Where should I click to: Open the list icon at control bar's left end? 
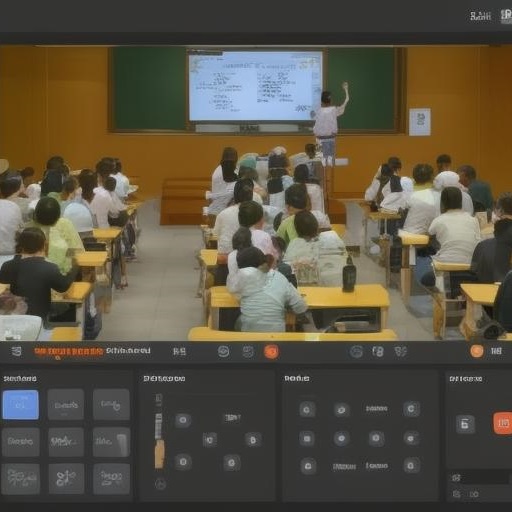(x=16, y=351)
